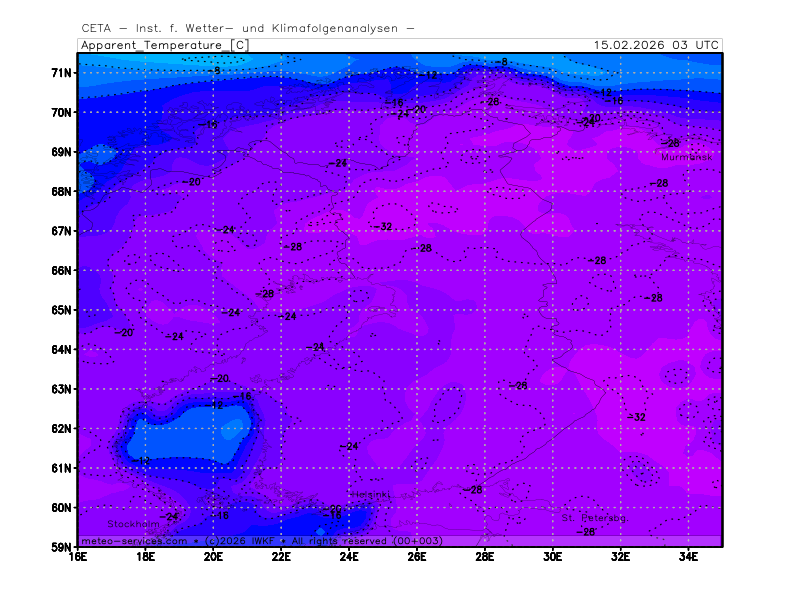This screenshot has height=600, width=800.
Task: Click the Apparent_Temperature [C] title text
Action: point(164,45)
